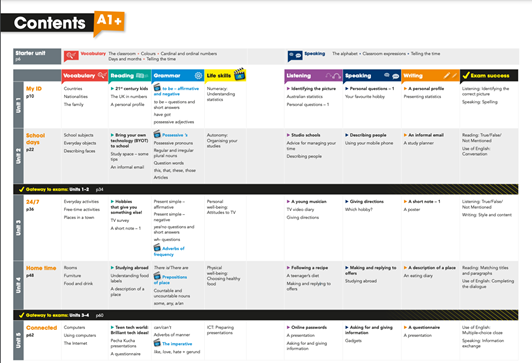The height and width of the screenshot is (363, 532).
Task: Click the Unit 3 side label
Action: point(18,228)
